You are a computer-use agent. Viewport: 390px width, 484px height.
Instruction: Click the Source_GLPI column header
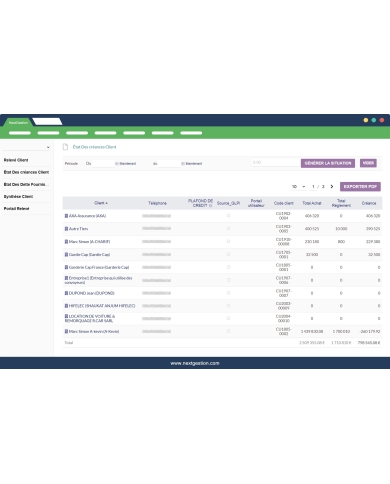[228, 203]
